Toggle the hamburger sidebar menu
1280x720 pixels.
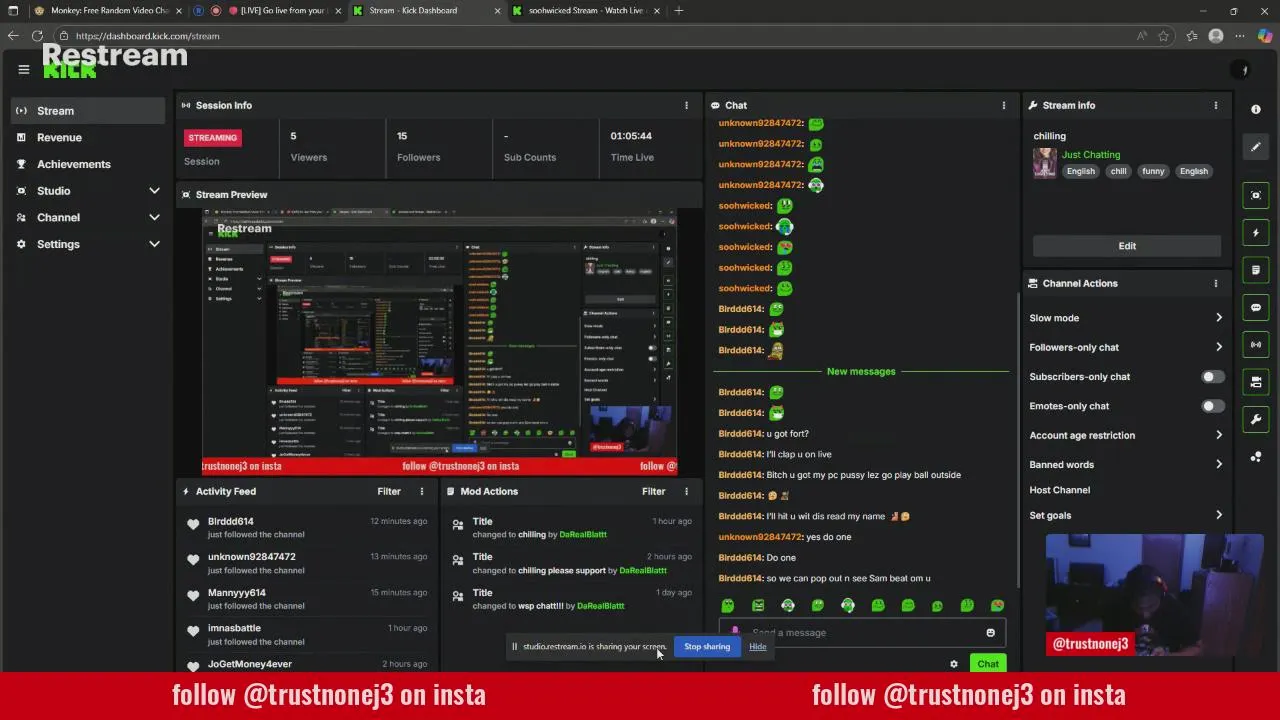(x=24, y=69)
